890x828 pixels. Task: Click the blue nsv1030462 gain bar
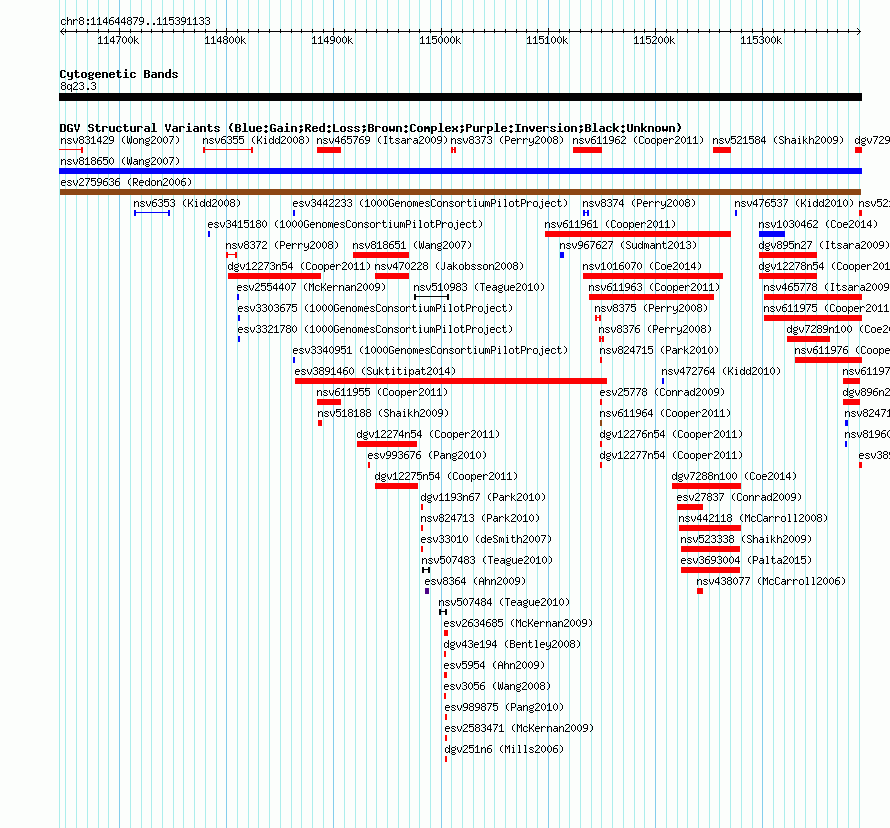[771, 234]
